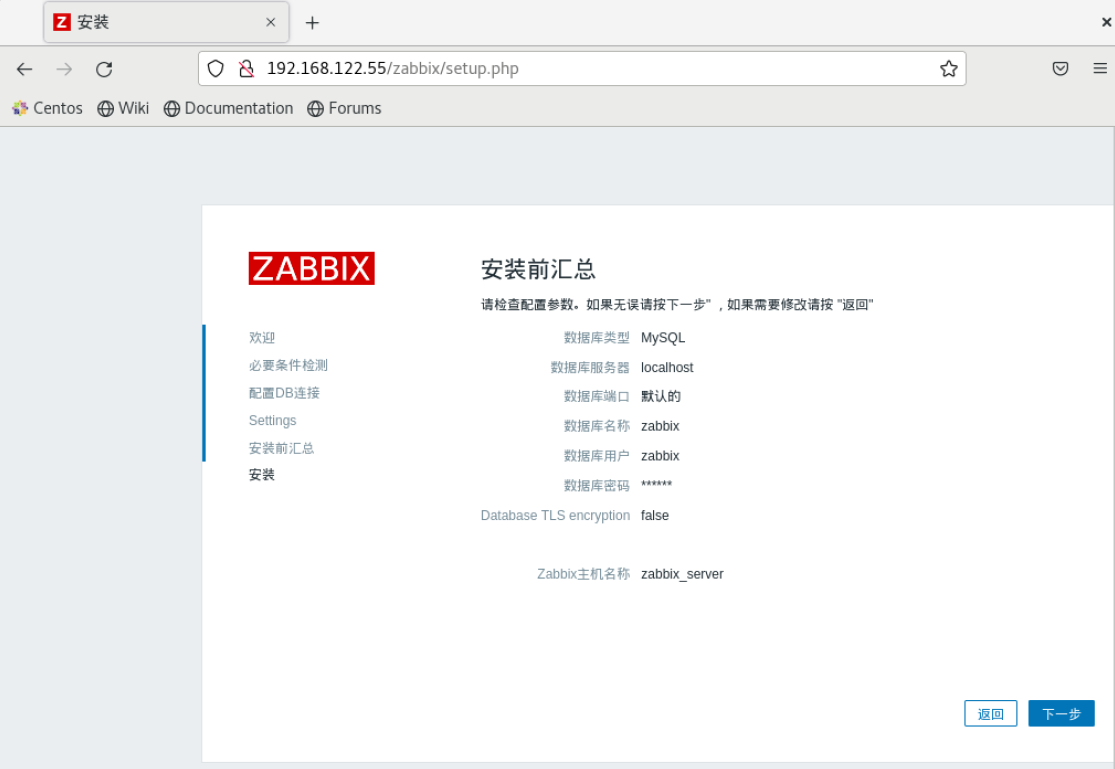Image resolution: width=1115 pixels, height=769 pixels.
Task: Select the 安装 browser tab
Action: pyautogui.click(x=166, y=22)
